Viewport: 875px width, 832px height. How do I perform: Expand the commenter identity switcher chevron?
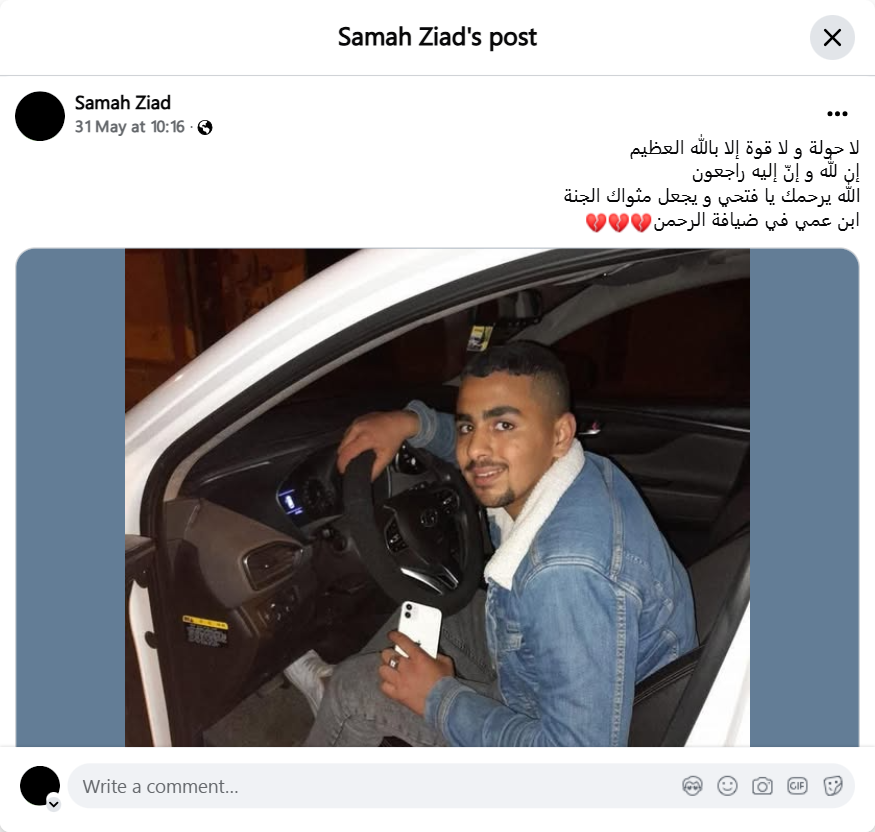click(x=54, y=804)
